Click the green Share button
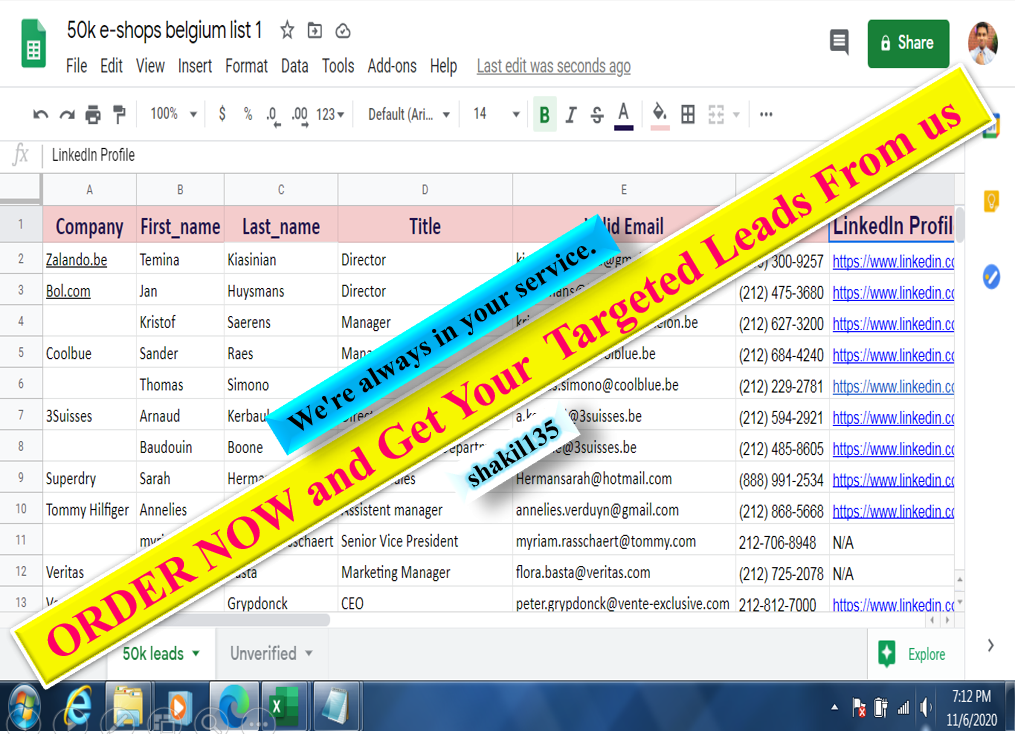This screenshot has height=734, width=1023. click(908, 43)
